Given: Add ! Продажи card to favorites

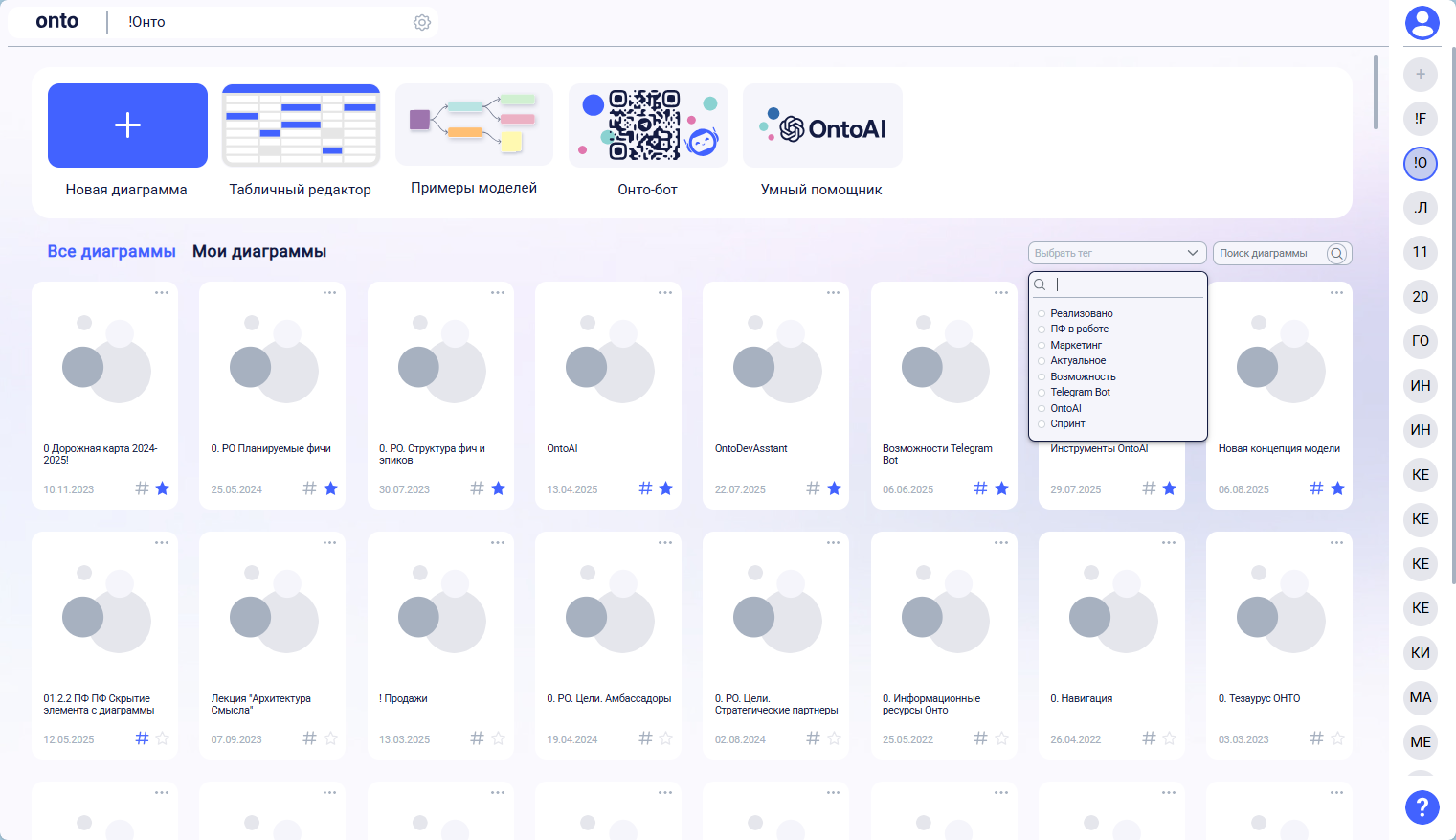Looking at the screenshot, I should click(x=499, y=738).
